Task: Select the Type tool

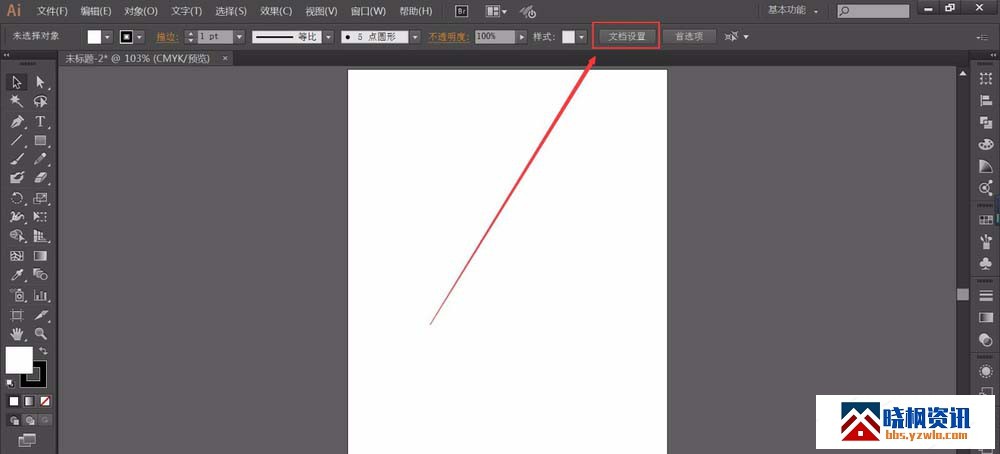Action: (41, 121)
